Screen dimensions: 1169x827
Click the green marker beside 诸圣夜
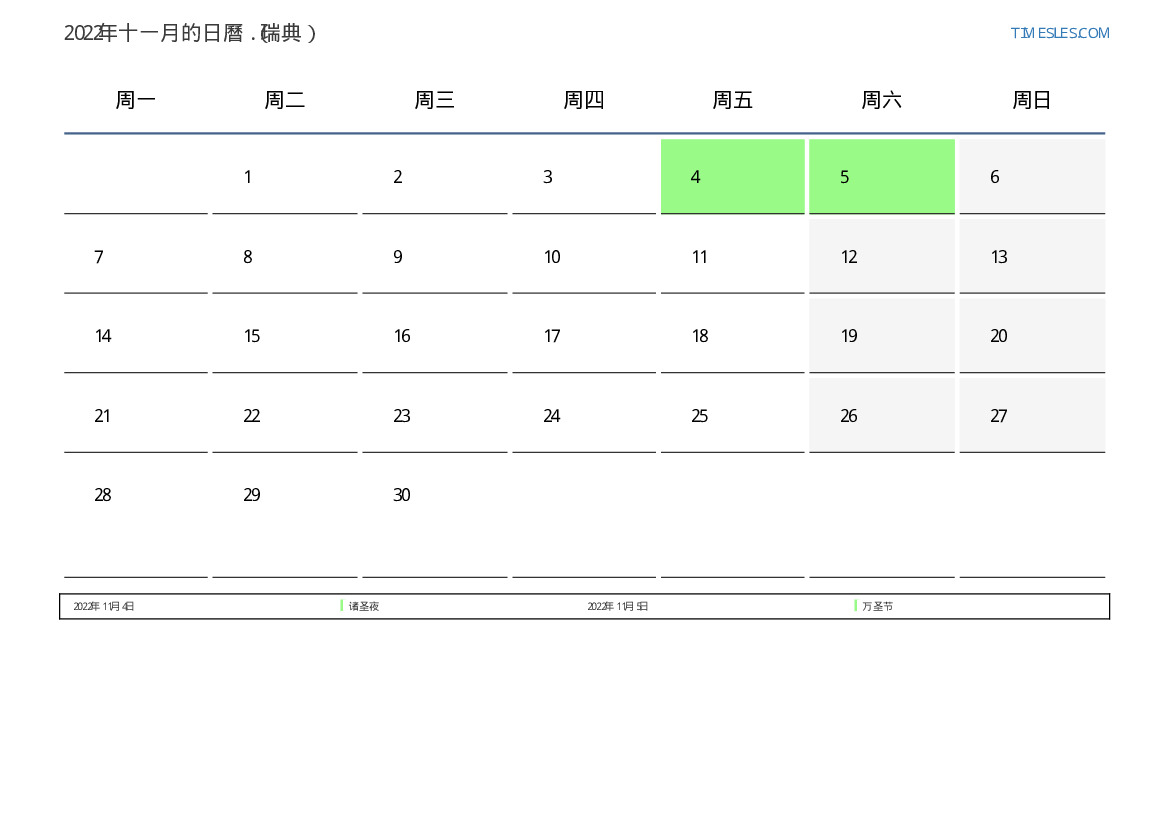click(342, 606)
